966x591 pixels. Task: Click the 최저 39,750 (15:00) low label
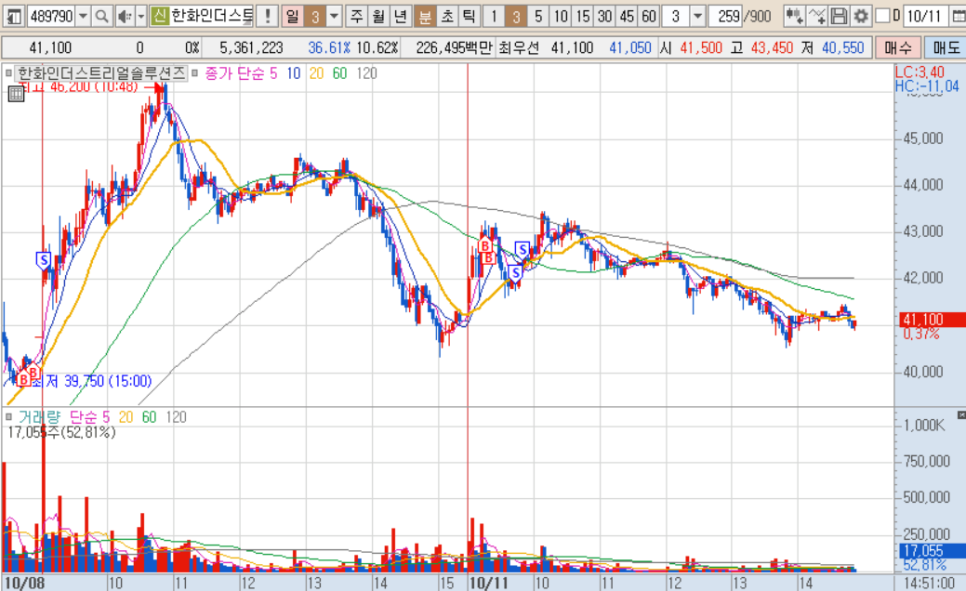tap(91, 381)
